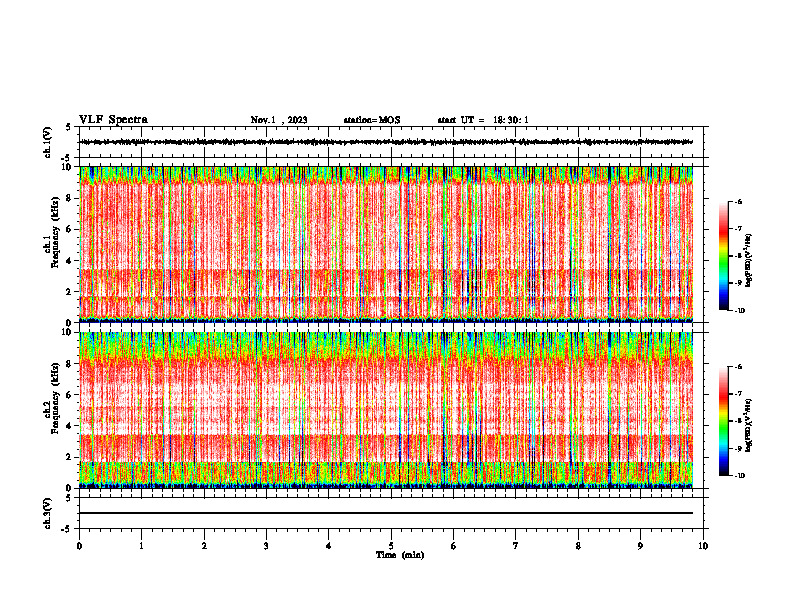Click the '-10' label on ch.2 color bar
Viewport: 792px width, 612px height.
coord(740,476)
